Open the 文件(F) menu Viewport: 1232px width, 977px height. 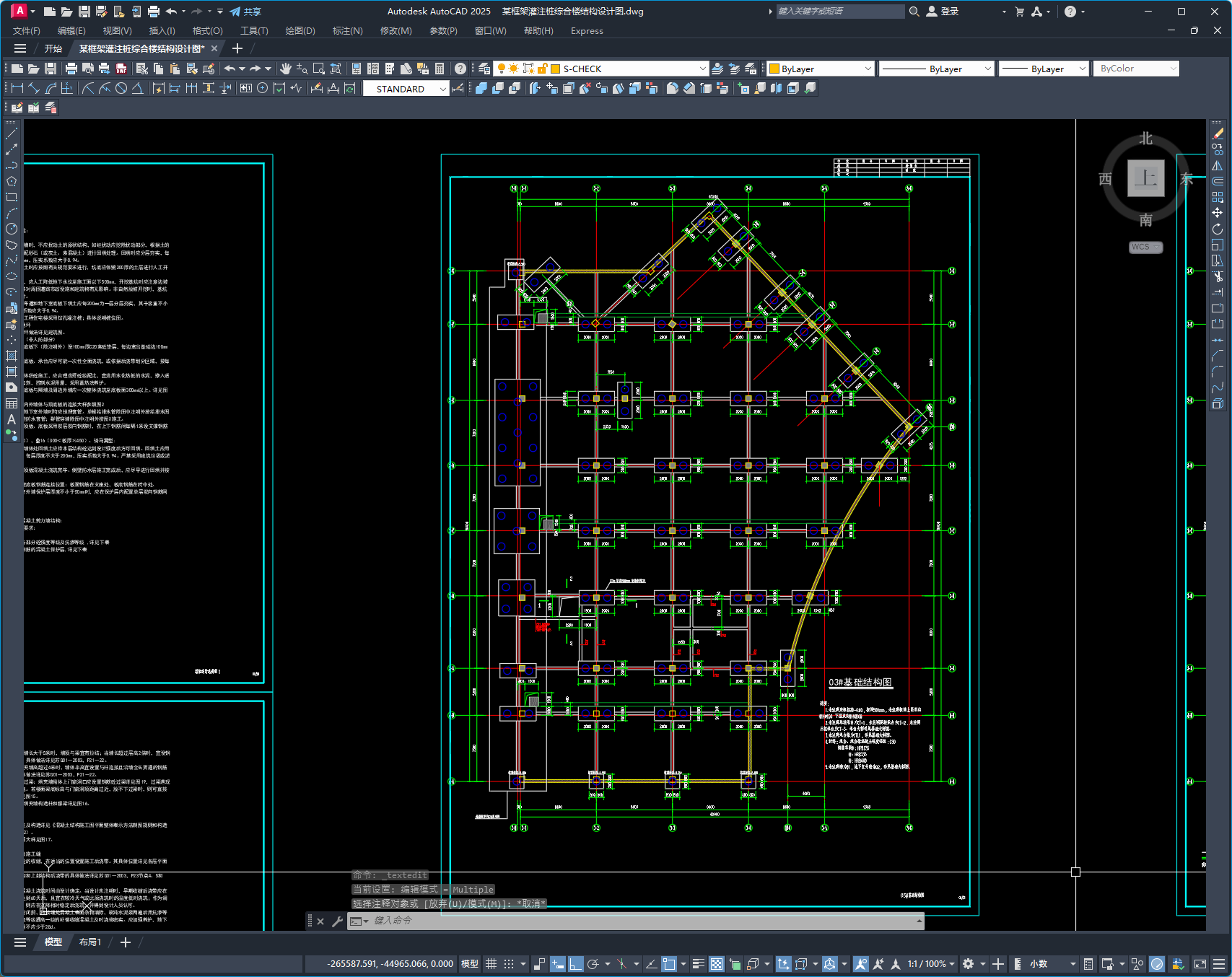tap(27, 31)
